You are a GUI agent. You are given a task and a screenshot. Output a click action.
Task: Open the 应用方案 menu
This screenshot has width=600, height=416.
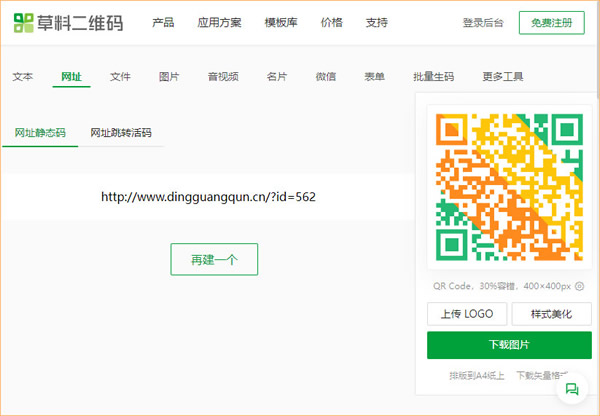coord(219,23)
